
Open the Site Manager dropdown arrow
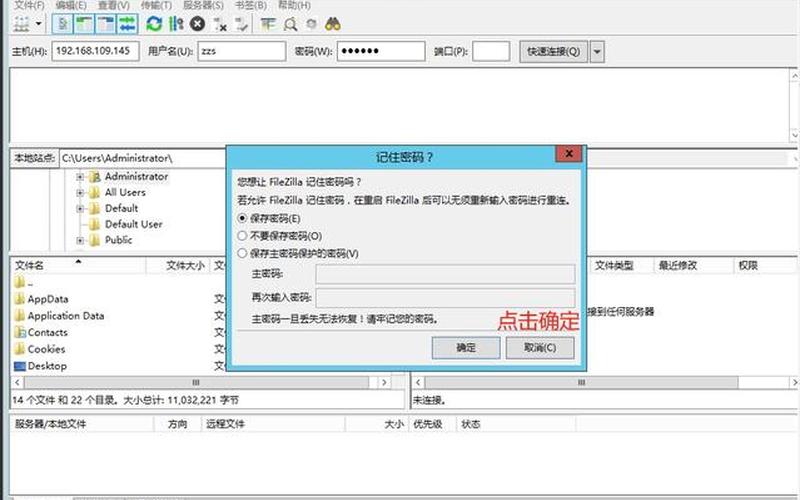tap(39, 23)
